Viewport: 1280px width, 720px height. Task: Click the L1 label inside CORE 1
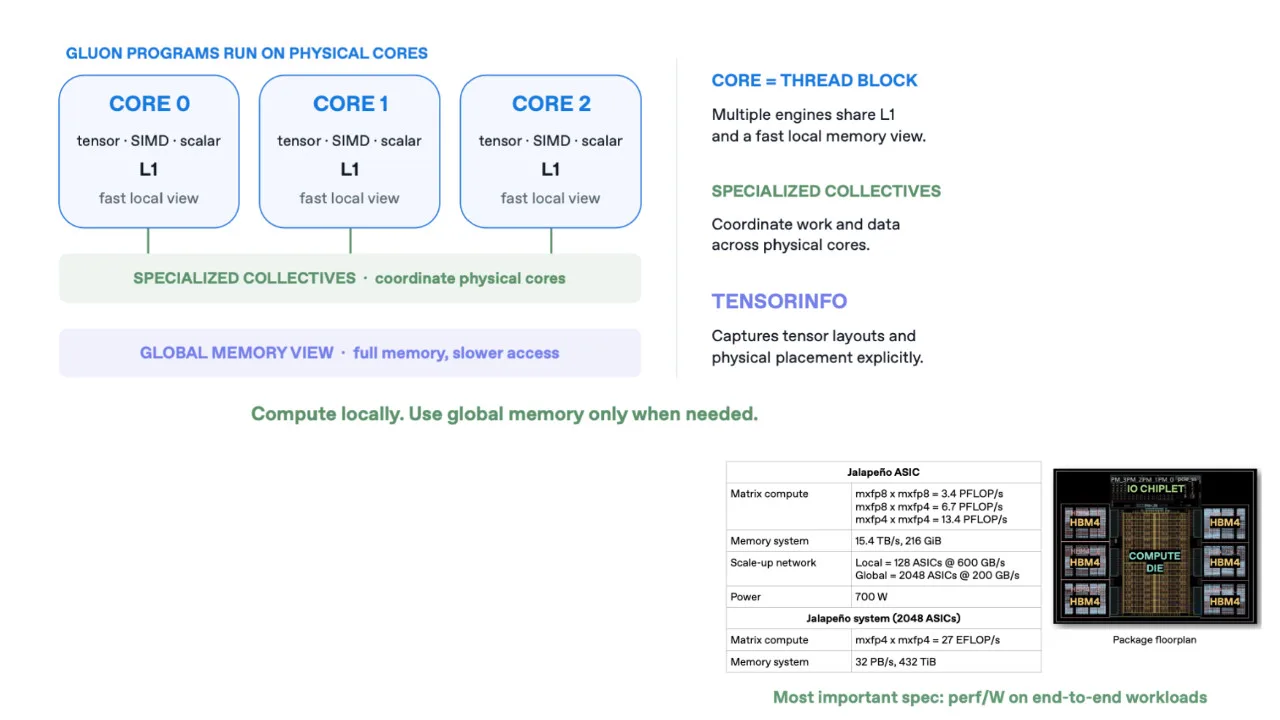[350, 169]
